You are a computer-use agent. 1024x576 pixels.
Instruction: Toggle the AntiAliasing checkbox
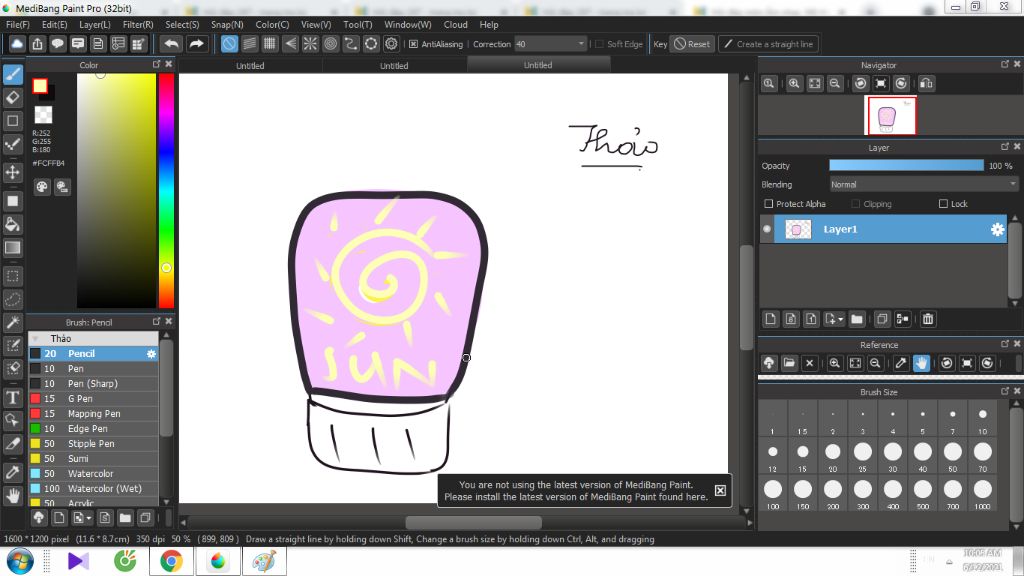click(x=413, y=44)
